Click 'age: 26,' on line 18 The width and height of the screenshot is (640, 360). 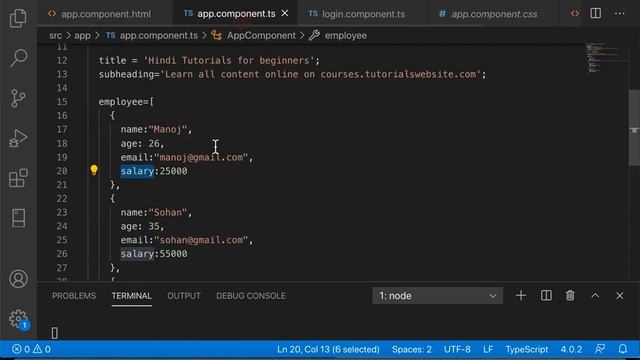click(x=142, y=143)
